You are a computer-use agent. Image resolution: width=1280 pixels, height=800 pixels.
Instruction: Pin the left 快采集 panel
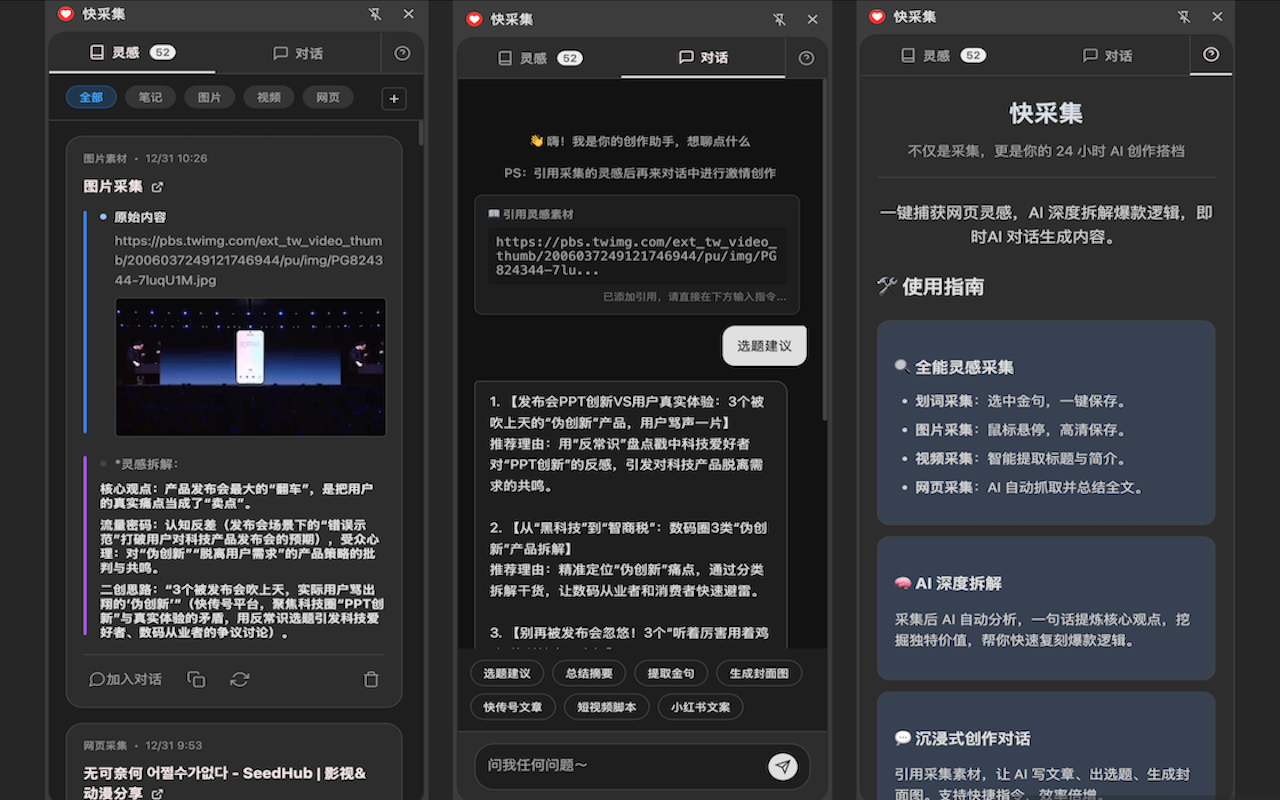[375, 14]
